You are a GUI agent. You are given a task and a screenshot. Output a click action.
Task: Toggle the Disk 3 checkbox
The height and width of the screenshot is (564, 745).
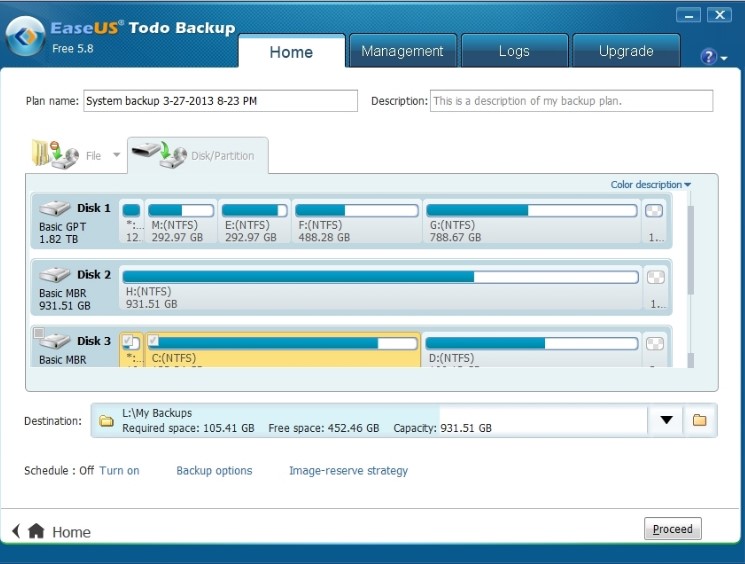[39, 333]
